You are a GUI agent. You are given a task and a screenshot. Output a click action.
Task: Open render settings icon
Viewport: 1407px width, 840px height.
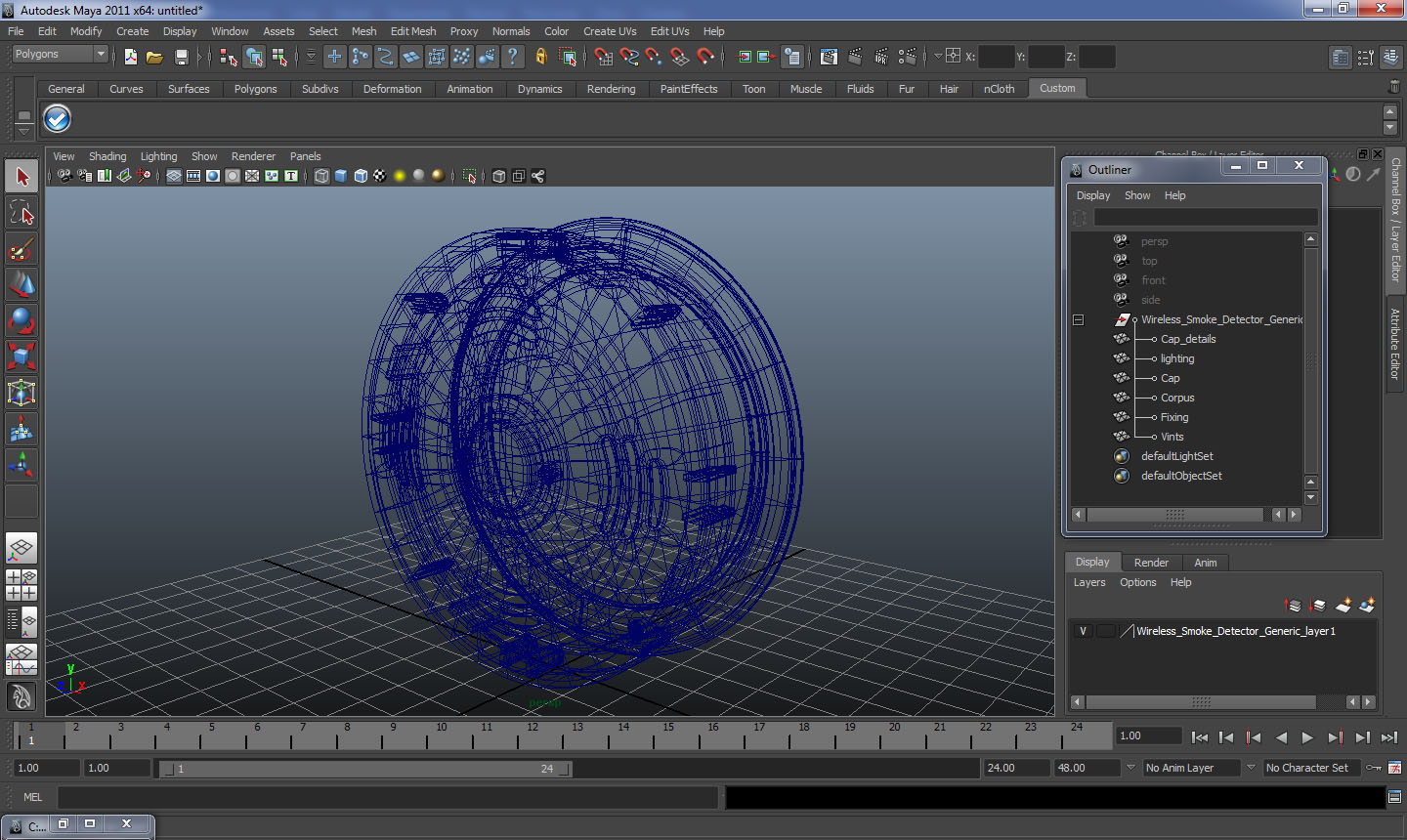pyautogui.click(x=908, y=57)
